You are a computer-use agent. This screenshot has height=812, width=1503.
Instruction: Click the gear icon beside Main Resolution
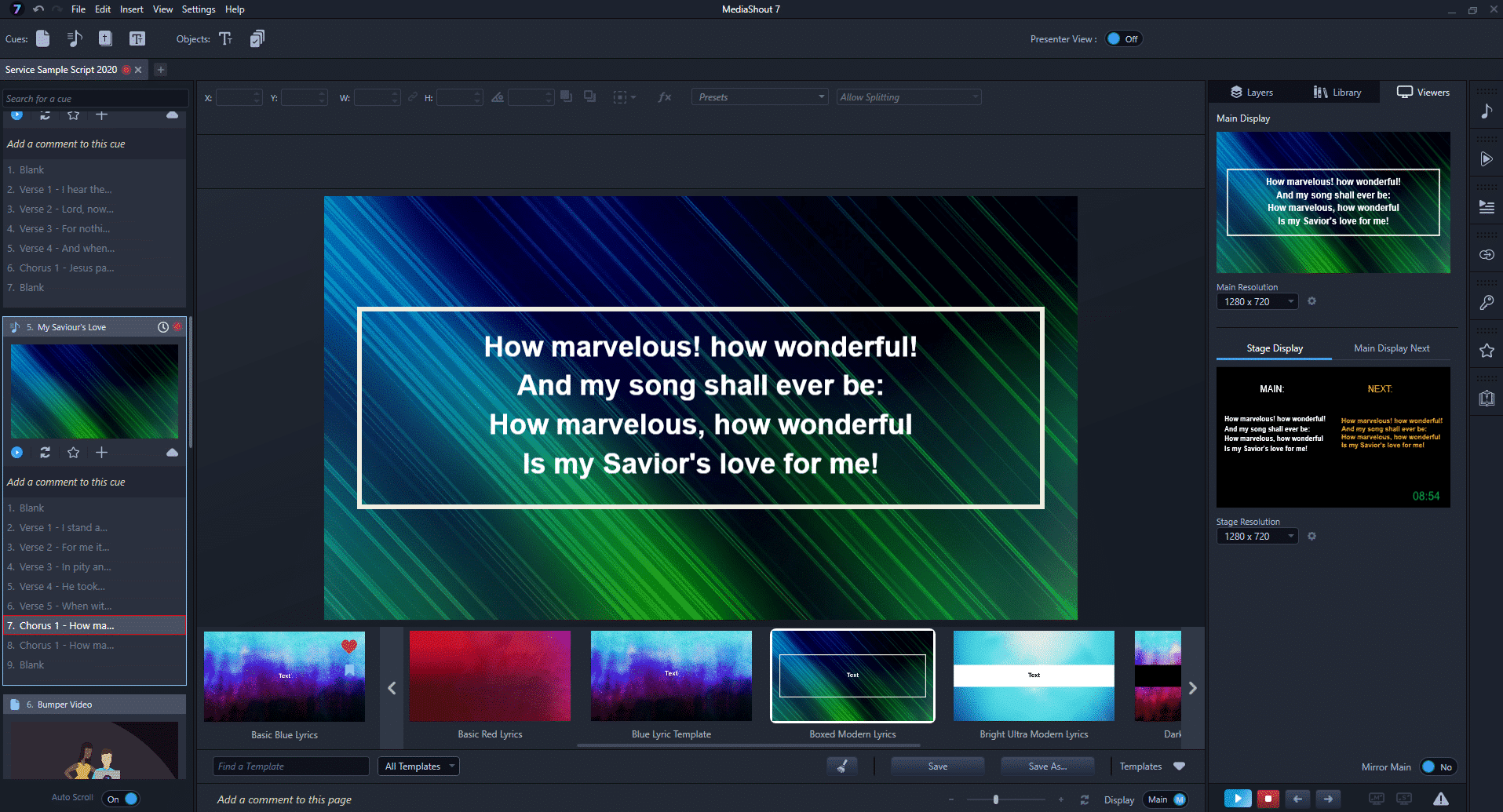[1311, 301]
